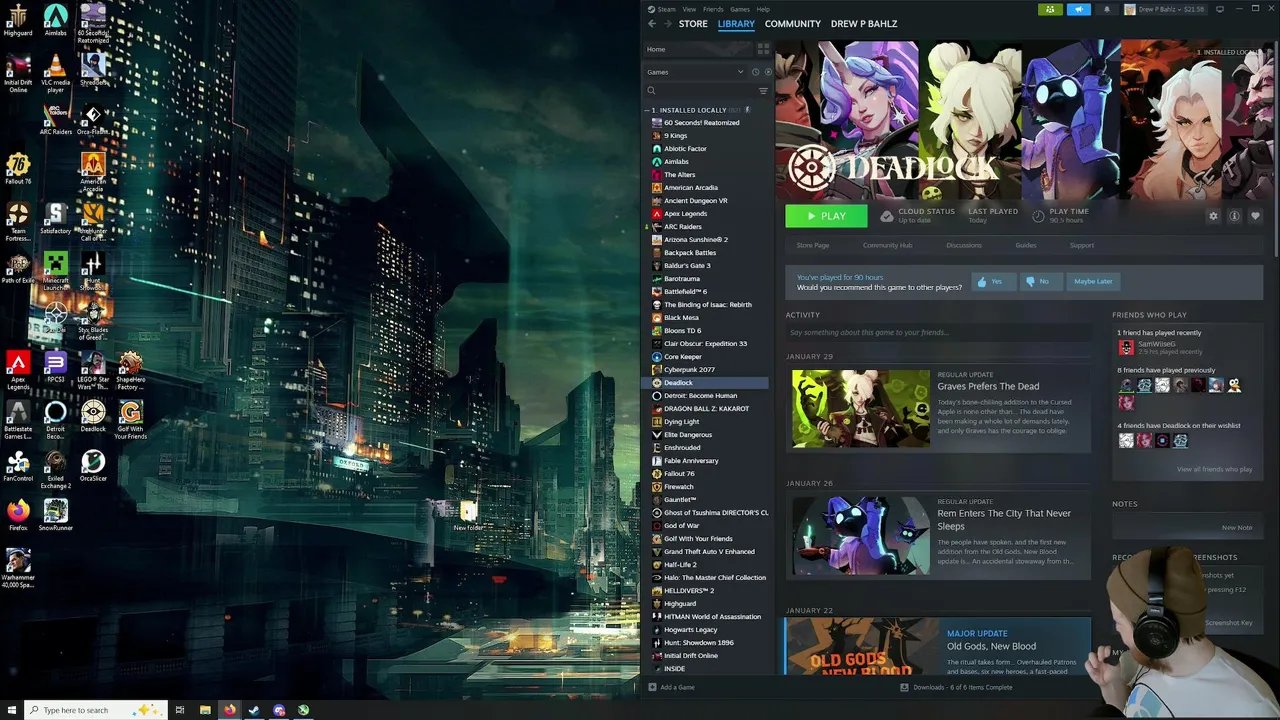Viewport: 1280px width, 720px height.
Task: Open the Deadlock Guides link
Action: pos(1026,245)
